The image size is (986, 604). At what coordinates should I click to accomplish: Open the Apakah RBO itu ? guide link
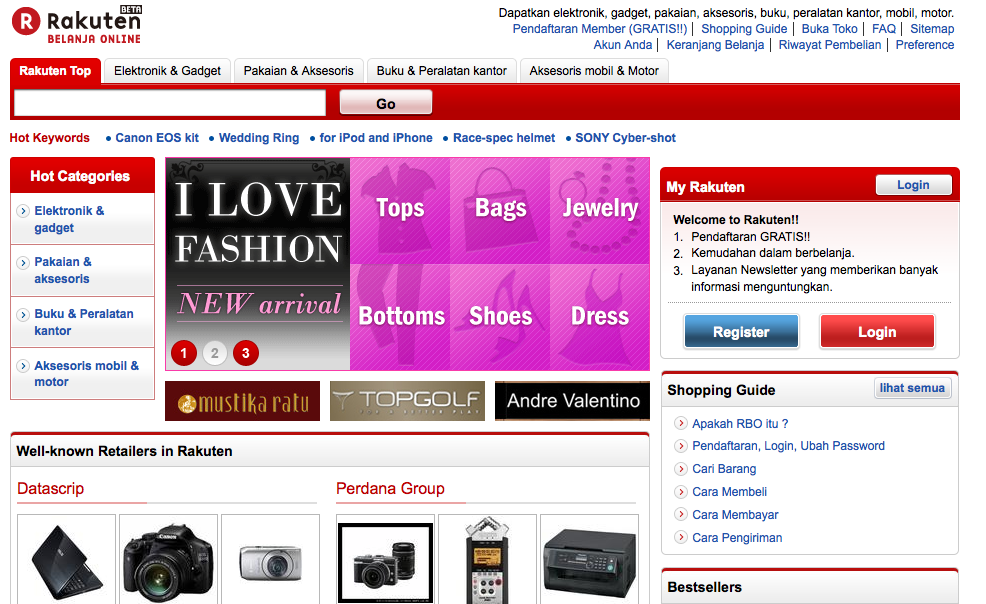point(740,424)
